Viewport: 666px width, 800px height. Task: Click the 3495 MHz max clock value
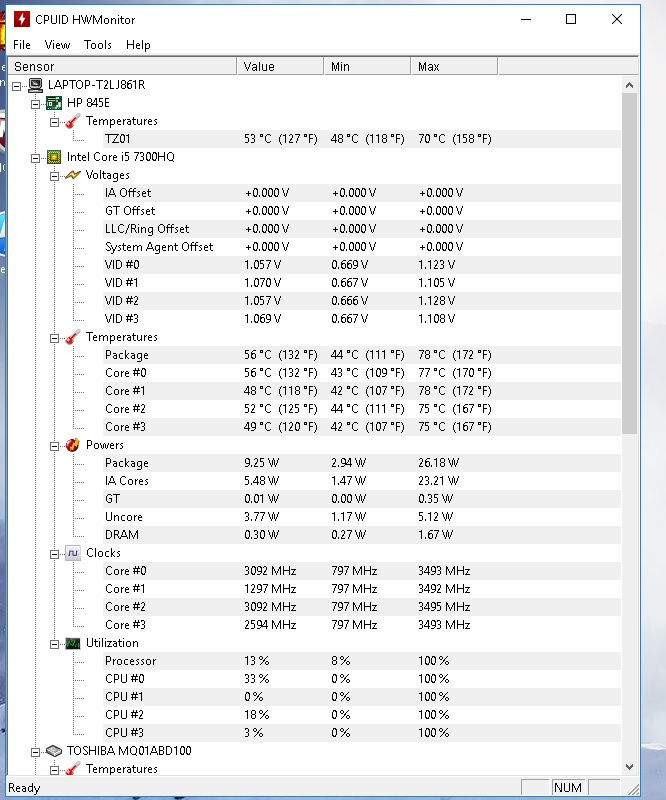(444, 607)
